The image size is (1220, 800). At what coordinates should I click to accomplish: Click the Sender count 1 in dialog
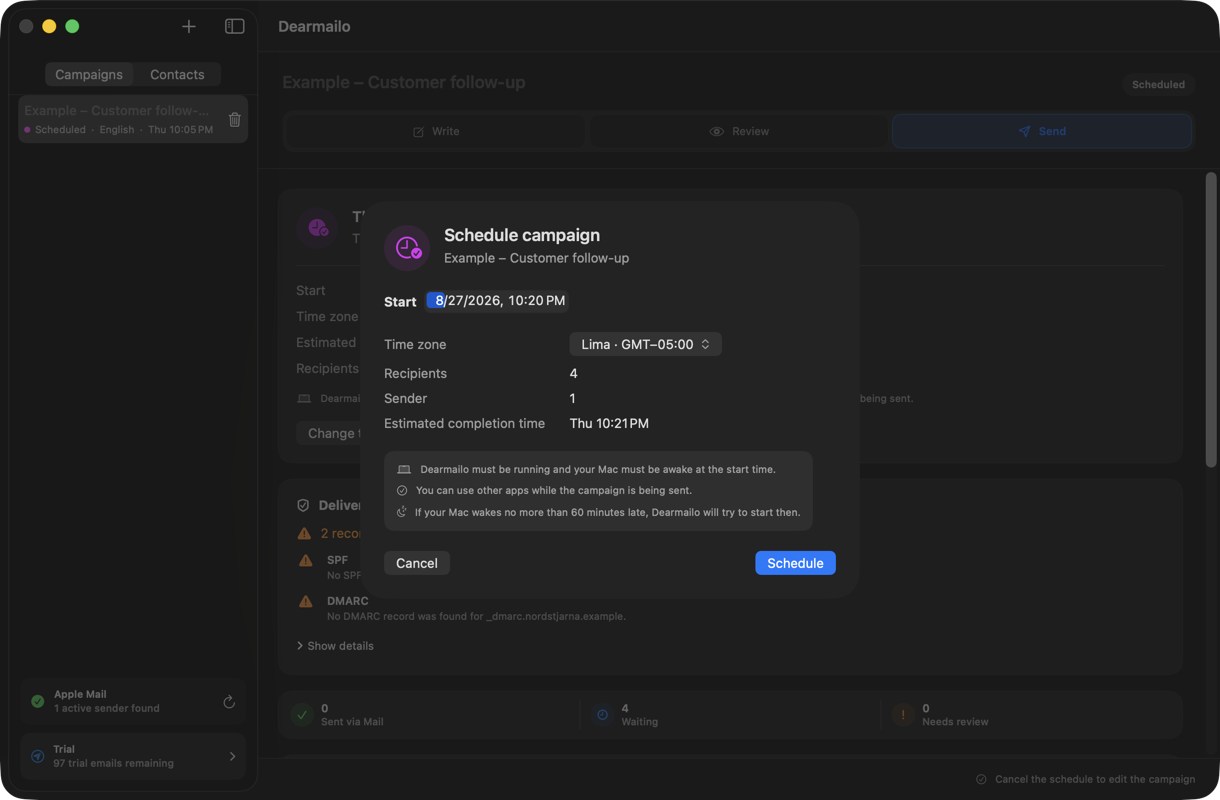pyautogui.click(x=573, y=398)
